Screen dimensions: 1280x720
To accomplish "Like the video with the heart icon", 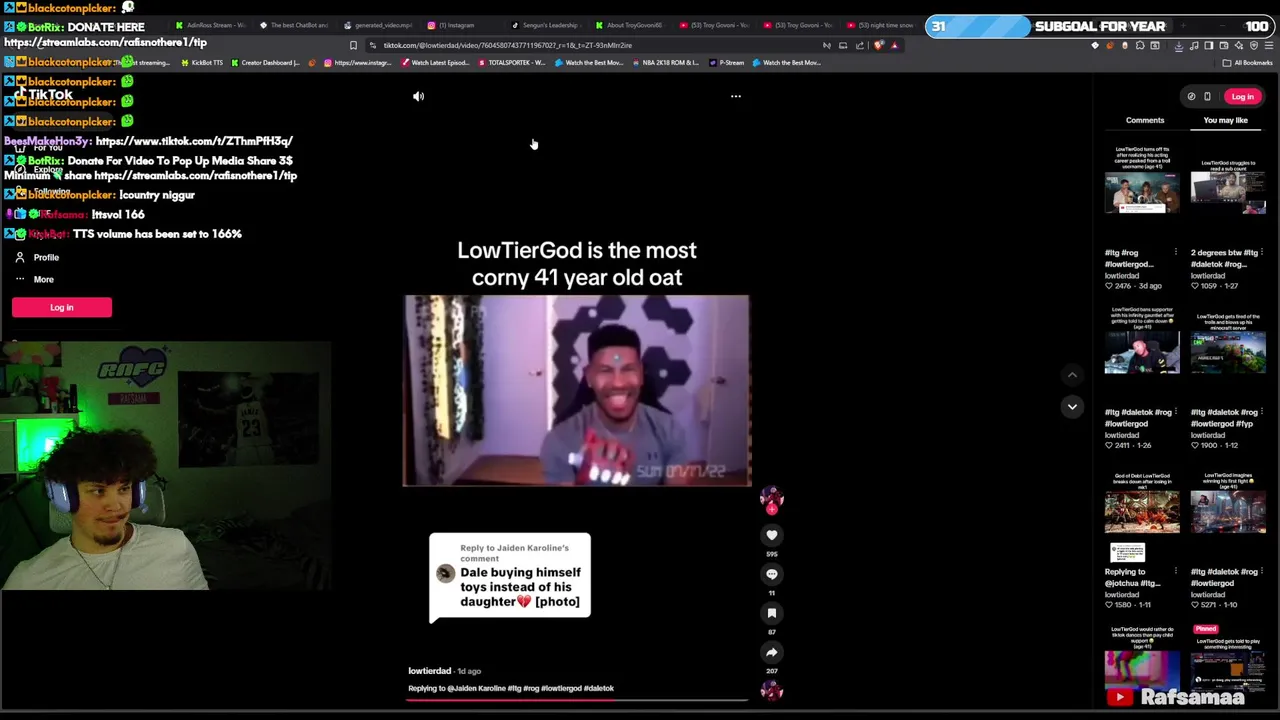I will click(x=771, y=535).
